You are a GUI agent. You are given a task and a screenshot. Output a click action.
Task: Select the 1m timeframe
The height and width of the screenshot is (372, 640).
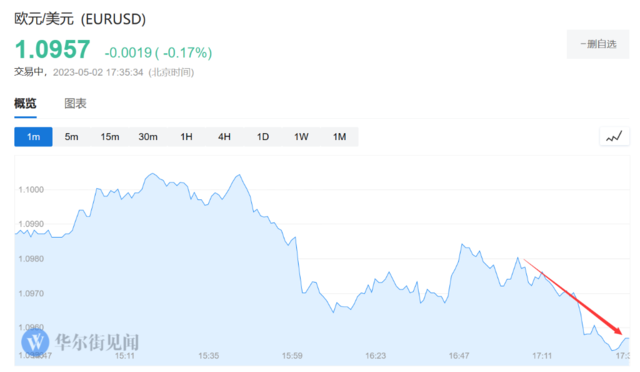[33, 137]
